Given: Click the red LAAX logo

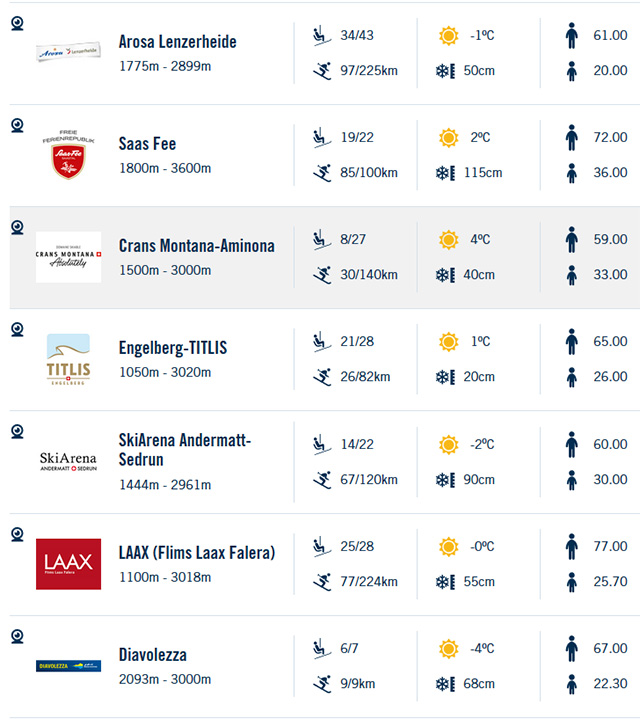Looking at the screenshot, I should (68, 564).
